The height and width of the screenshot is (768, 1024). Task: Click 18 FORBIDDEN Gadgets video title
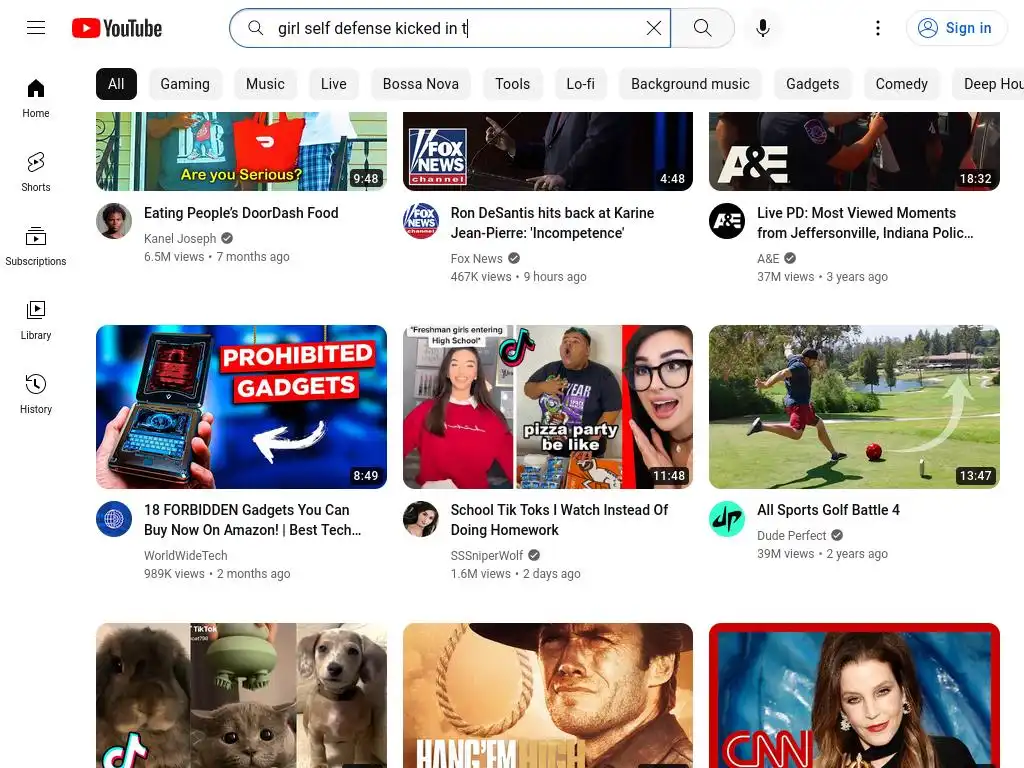click(252, 520)
